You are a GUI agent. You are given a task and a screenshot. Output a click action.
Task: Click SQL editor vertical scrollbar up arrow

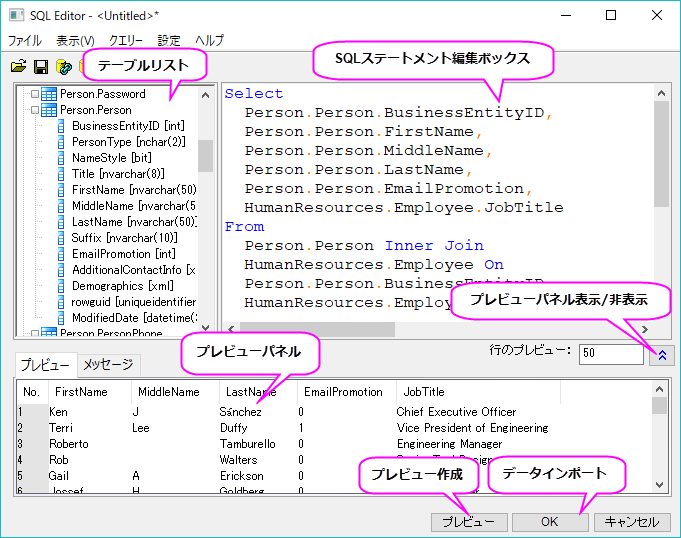pos(661,93)
